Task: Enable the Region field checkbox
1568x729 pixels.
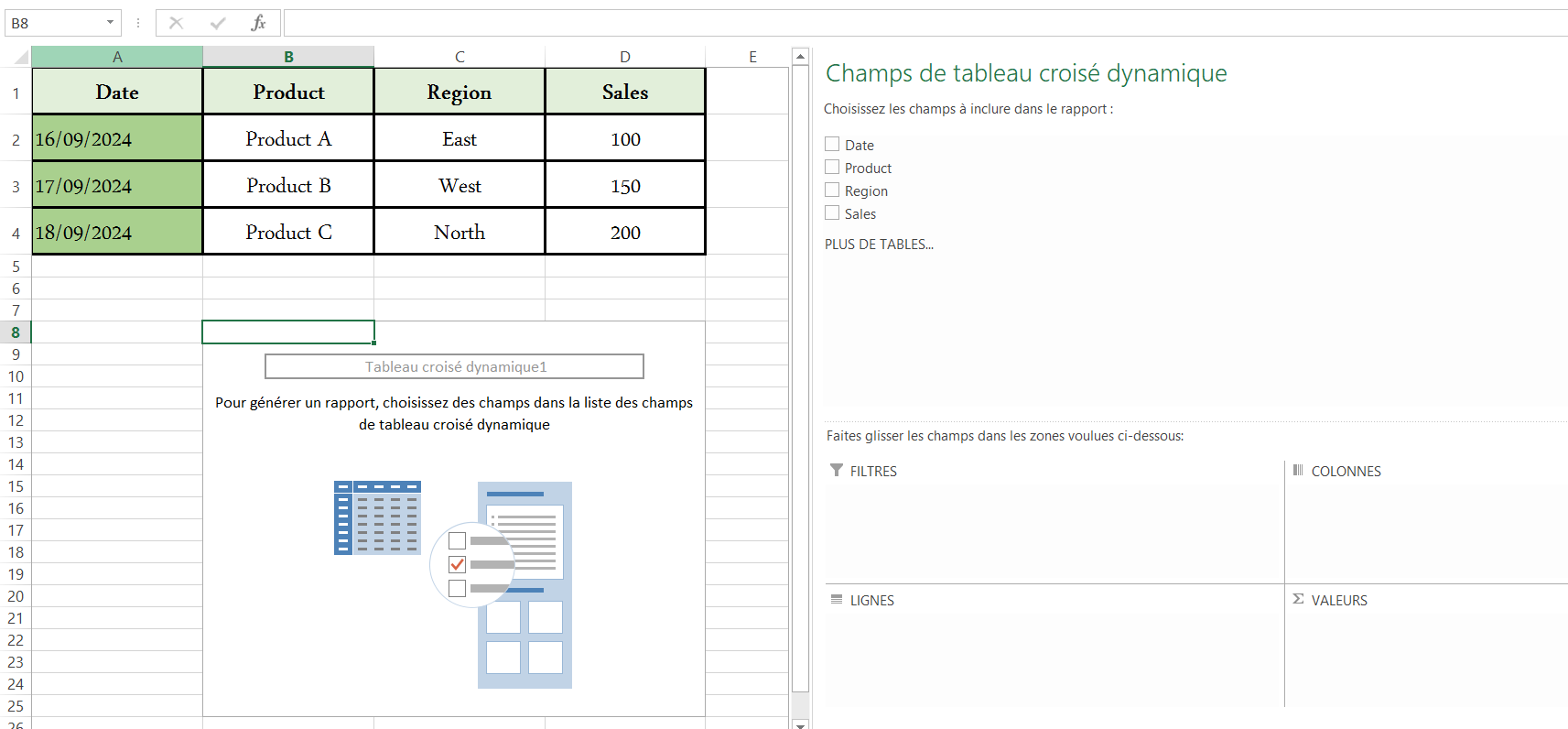Action: pos(832,190)
